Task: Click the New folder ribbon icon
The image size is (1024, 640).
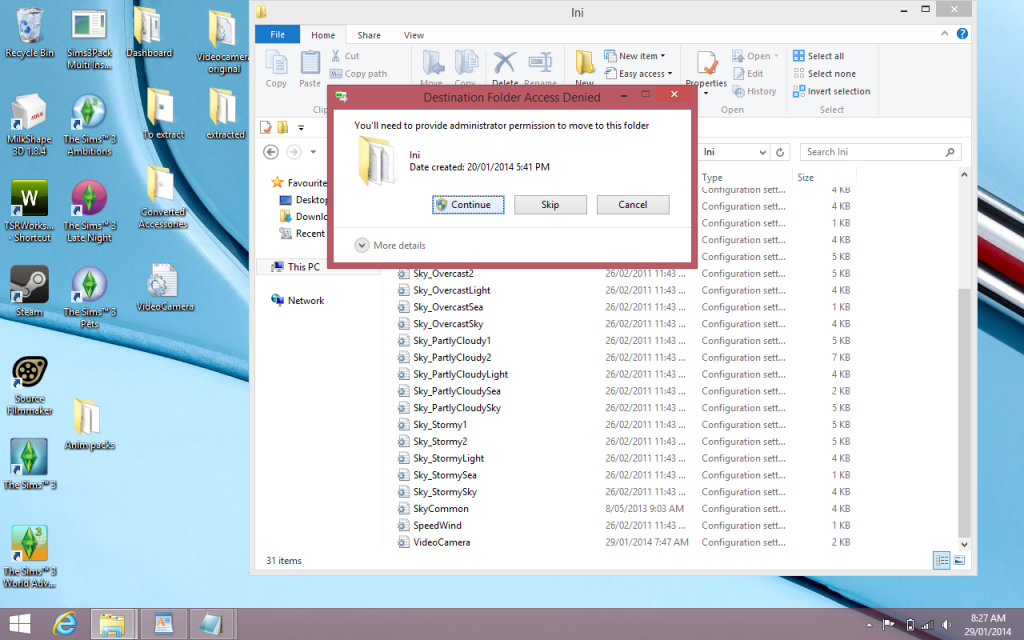Action: click(x=584, y=68)
